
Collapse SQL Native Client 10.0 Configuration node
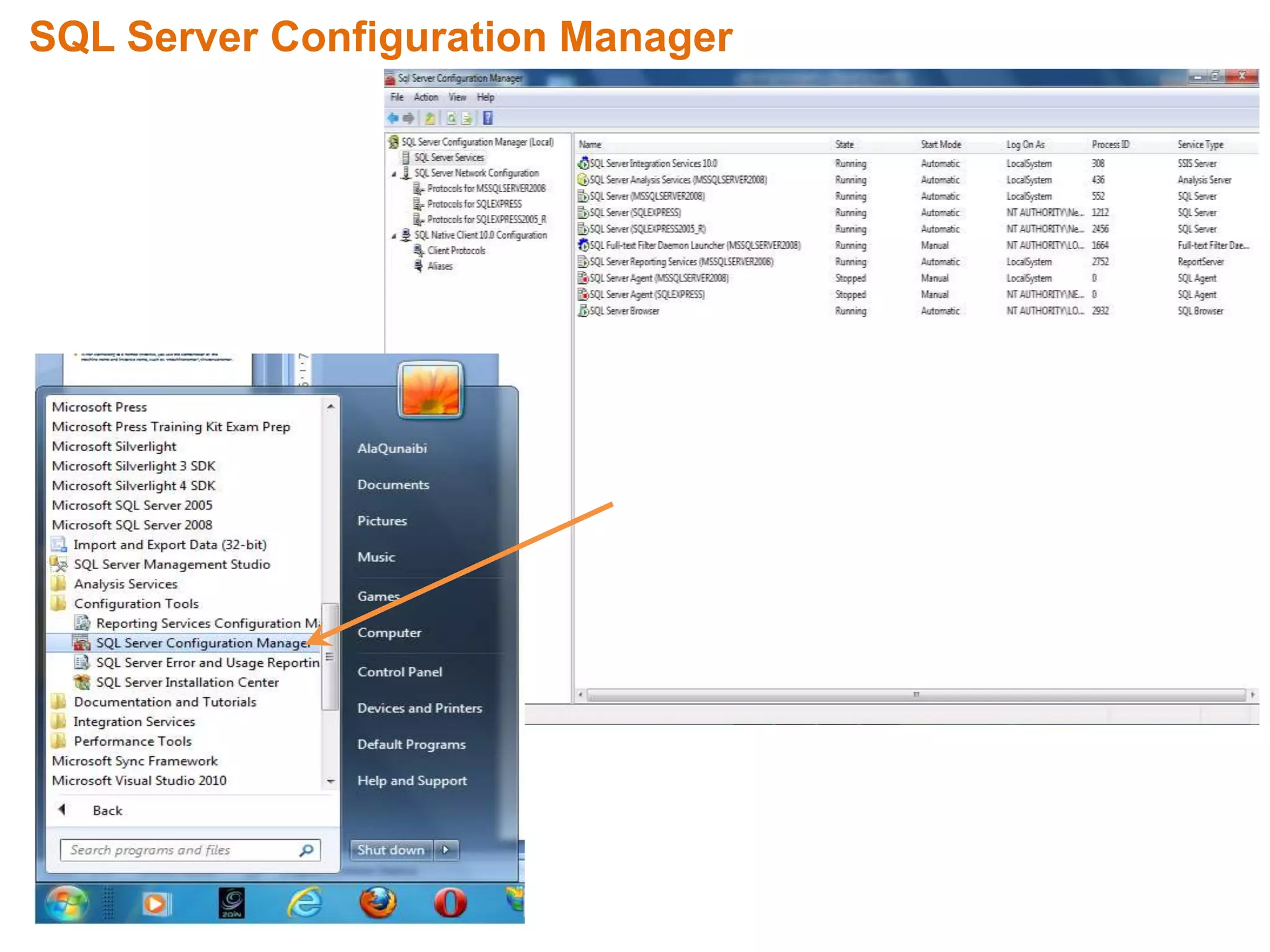tap(394, 236)
